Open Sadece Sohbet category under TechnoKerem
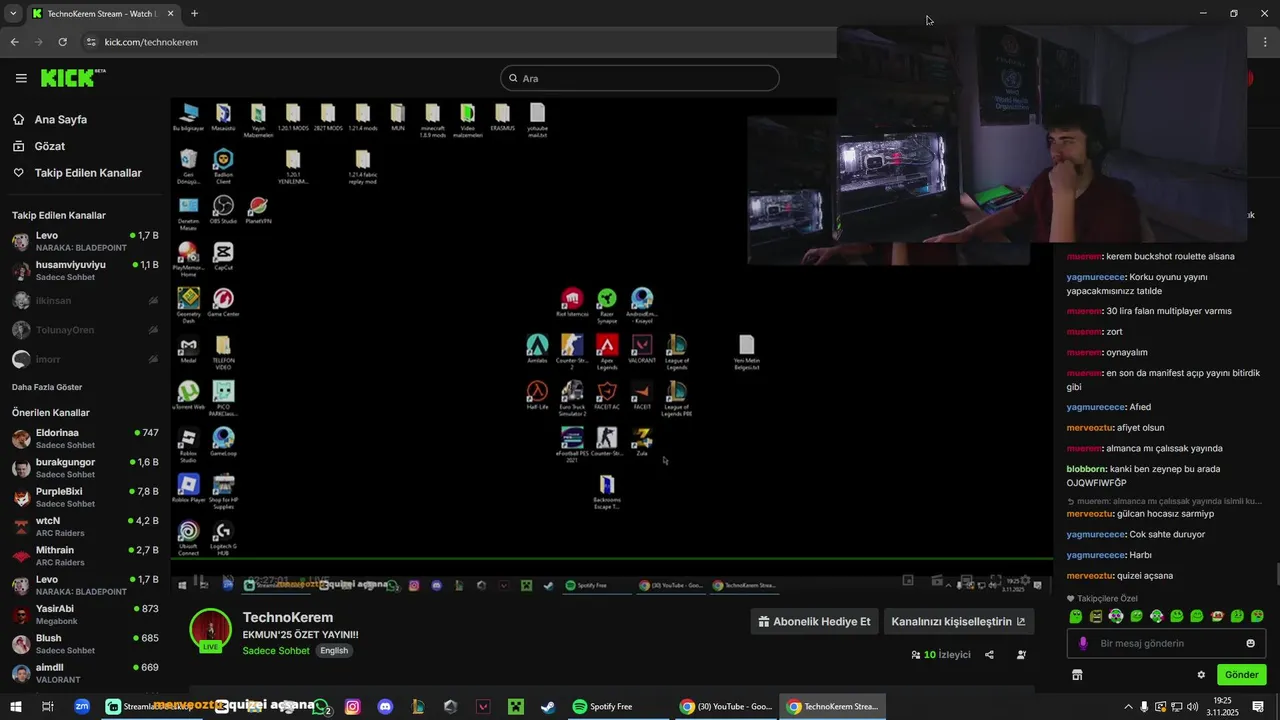The image size is (1280, 720). coord(276,651)
